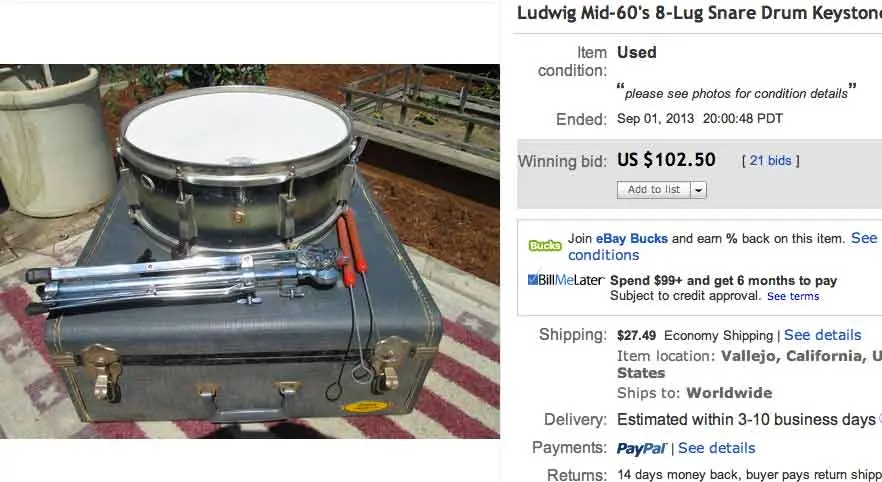
Task: Click the condition description quote text
Action: tap(736, 93)
